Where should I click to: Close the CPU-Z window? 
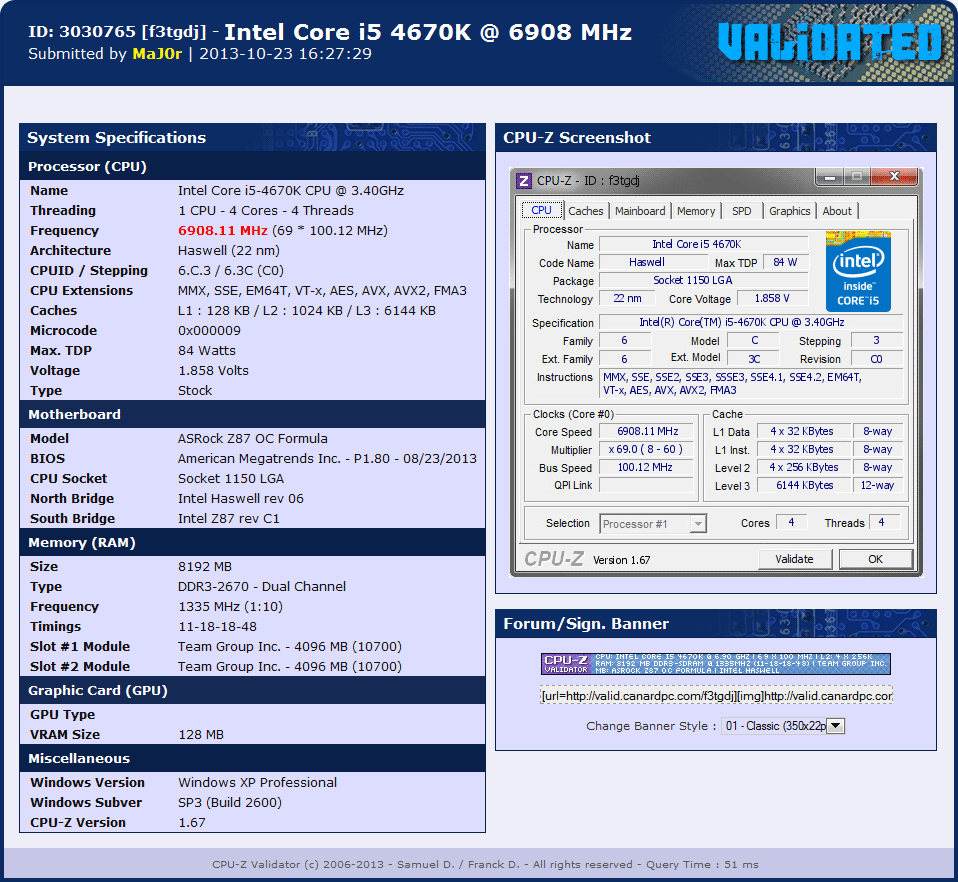(x=894, y=177)
